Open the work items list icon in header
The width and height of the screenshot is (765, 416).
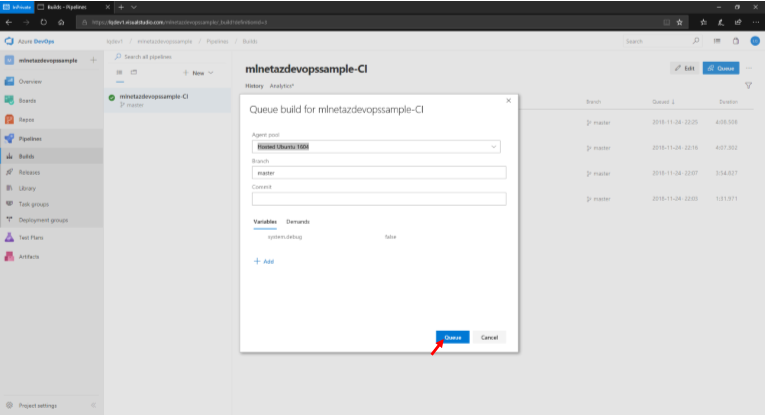click(717, 41)
